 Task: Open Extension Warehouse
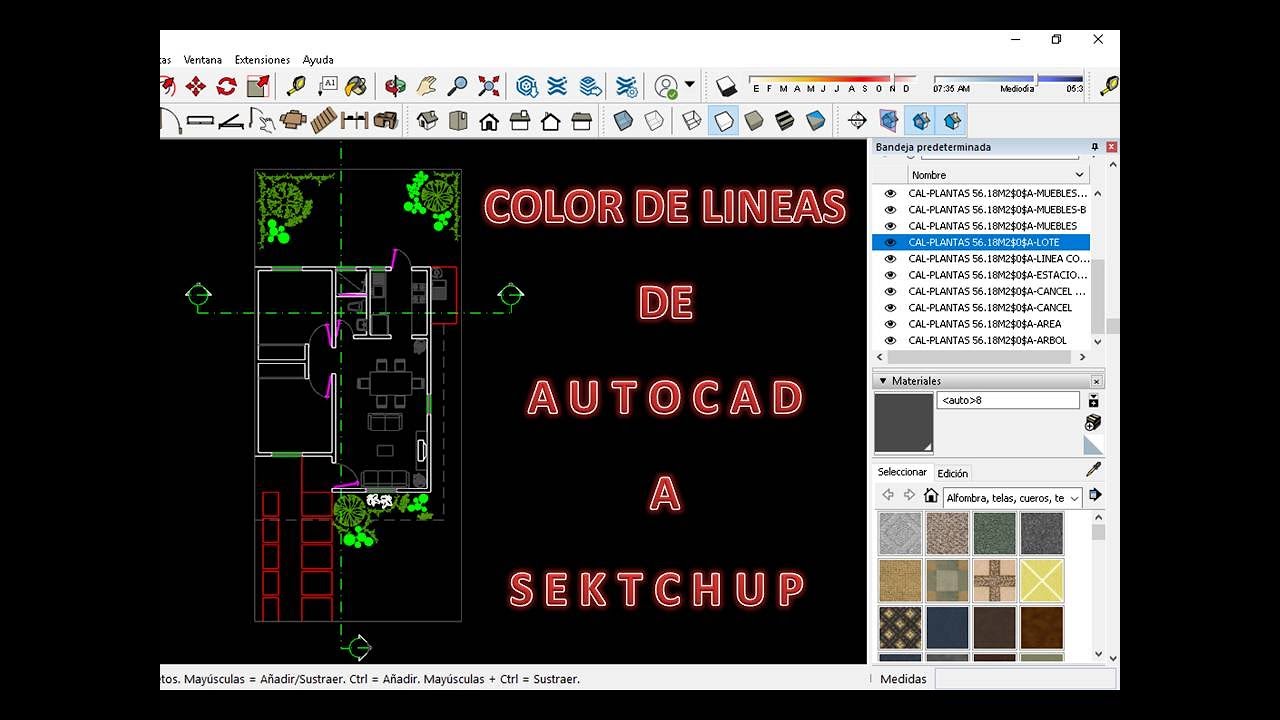click(x=558, y=86)
